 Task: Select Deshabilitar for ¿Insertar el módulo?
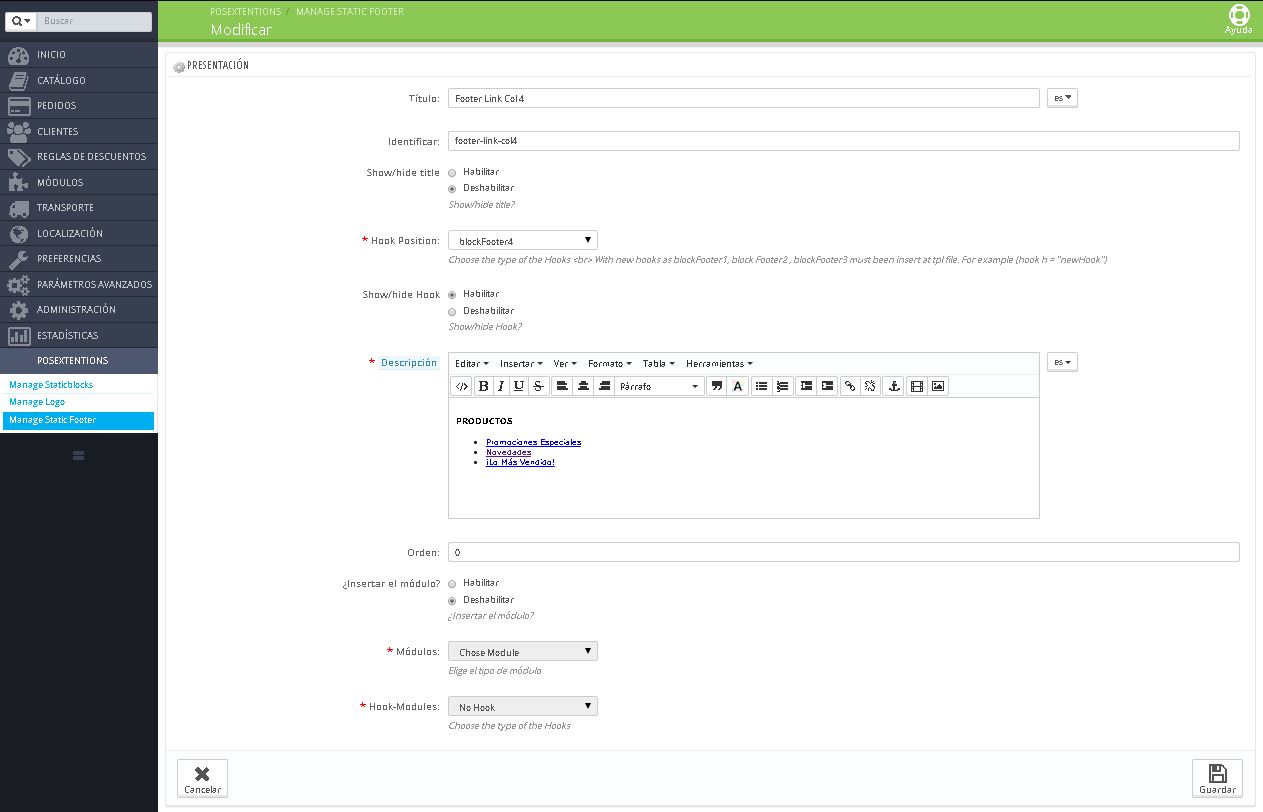pyautogui.click(x=452, y=600)
